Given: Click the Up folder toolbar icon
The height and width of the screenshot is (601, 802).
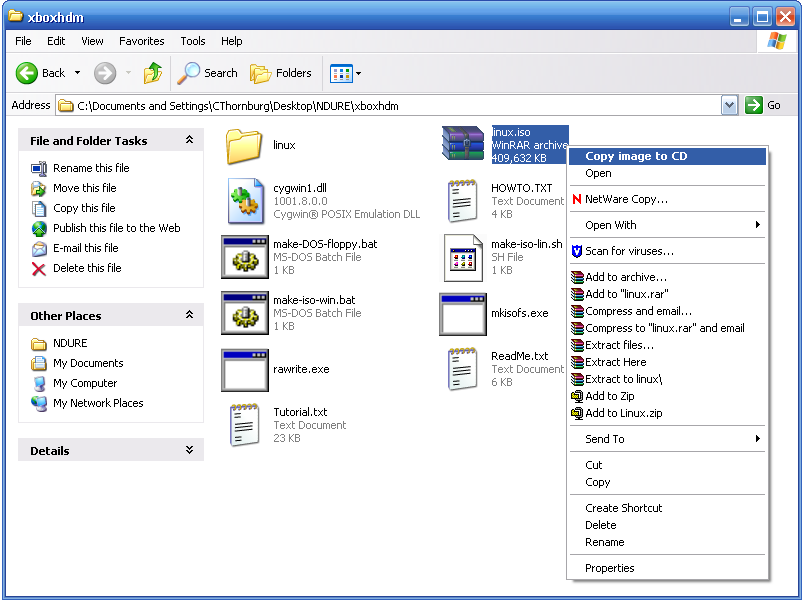Looking at the screenshot, I should pos(153,73).
